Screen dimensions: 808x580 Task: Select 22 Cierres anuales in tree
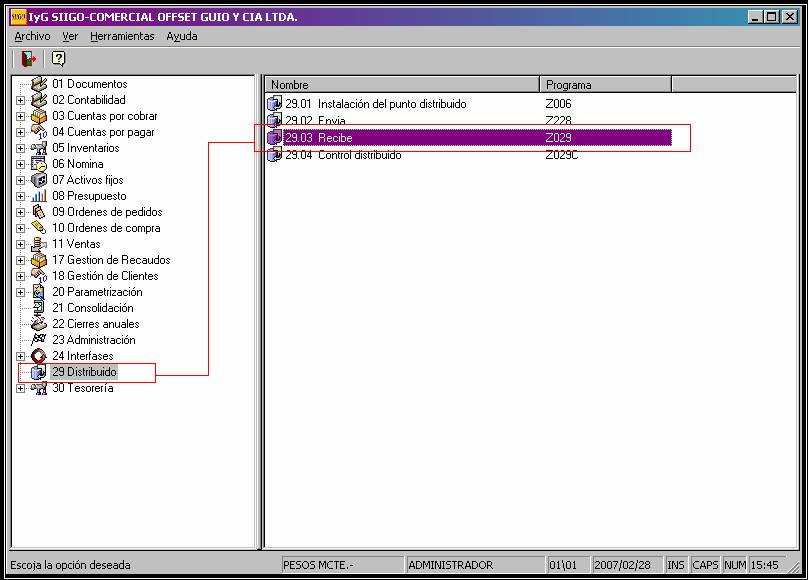[95, 324]
